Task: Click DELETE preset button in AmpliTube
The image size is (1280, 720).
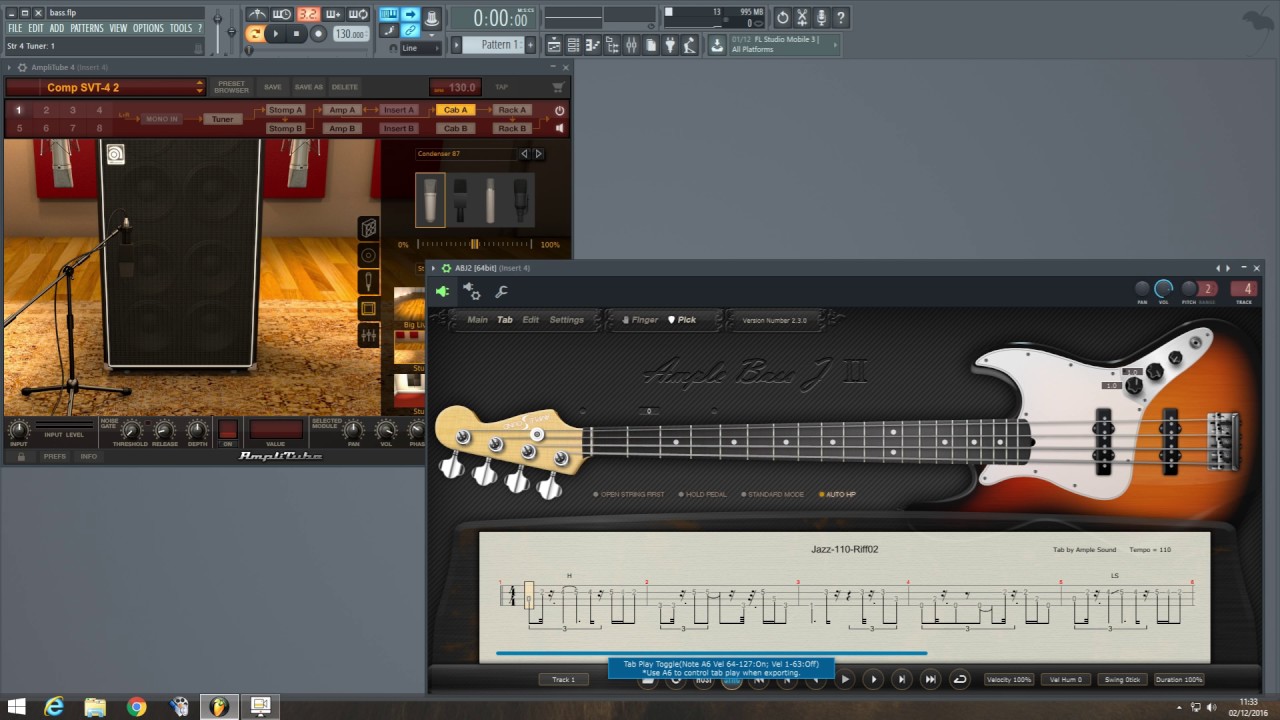Action: coord(344,87)
